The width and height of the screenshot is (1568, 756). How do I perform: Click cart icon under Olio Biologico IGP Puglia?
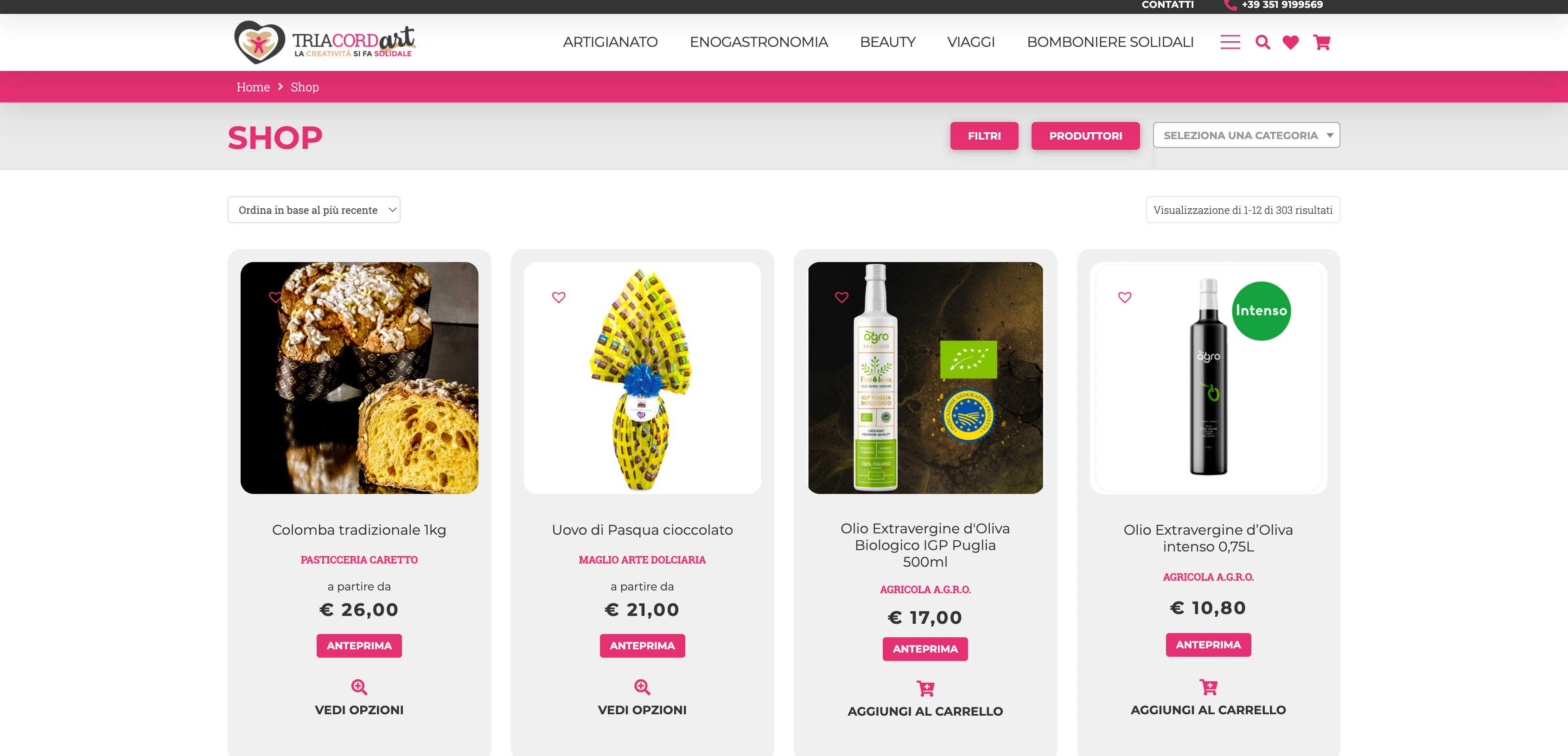point(925,688)
